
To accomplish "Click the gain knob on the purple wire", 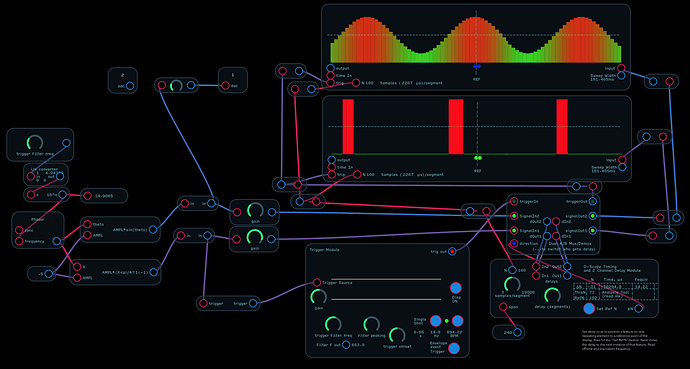I will [254, 237].
